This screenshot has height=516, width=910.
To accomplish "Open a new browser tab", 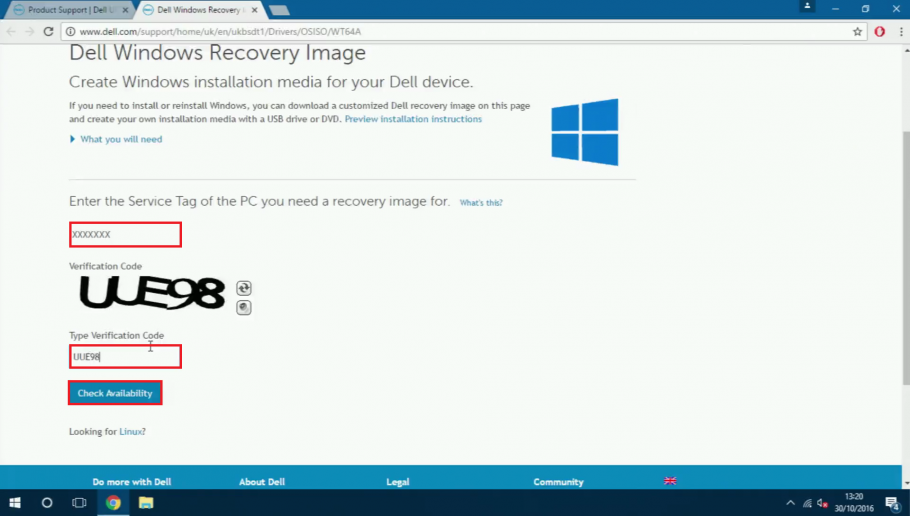I will pyautogui.click(x=279, y=10).
